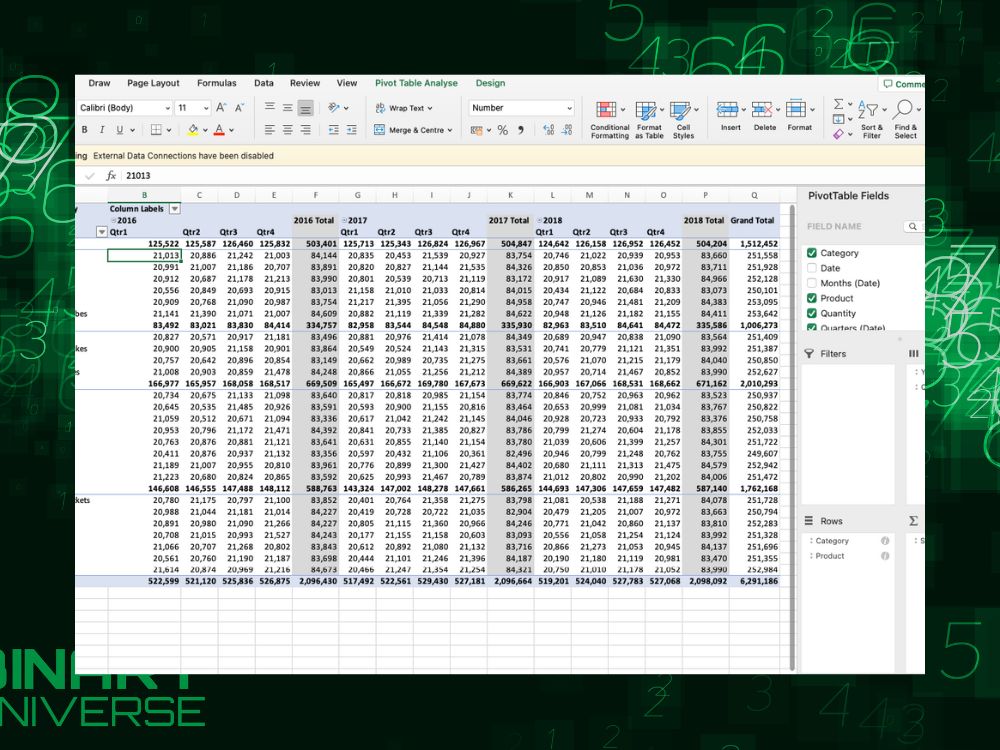Collapse the 2017 year group

pyautogui.click(x=344, y=221)
